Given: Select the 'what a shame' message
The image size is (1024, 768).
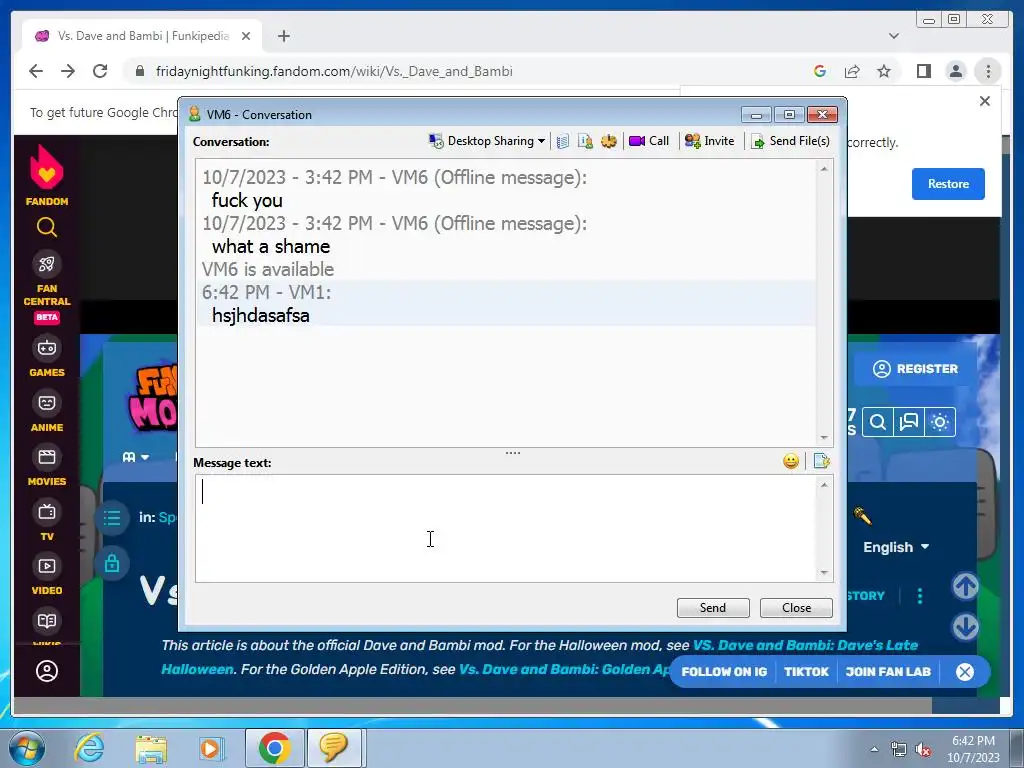Looking at the screenshot, I should [x=271, y=246].
